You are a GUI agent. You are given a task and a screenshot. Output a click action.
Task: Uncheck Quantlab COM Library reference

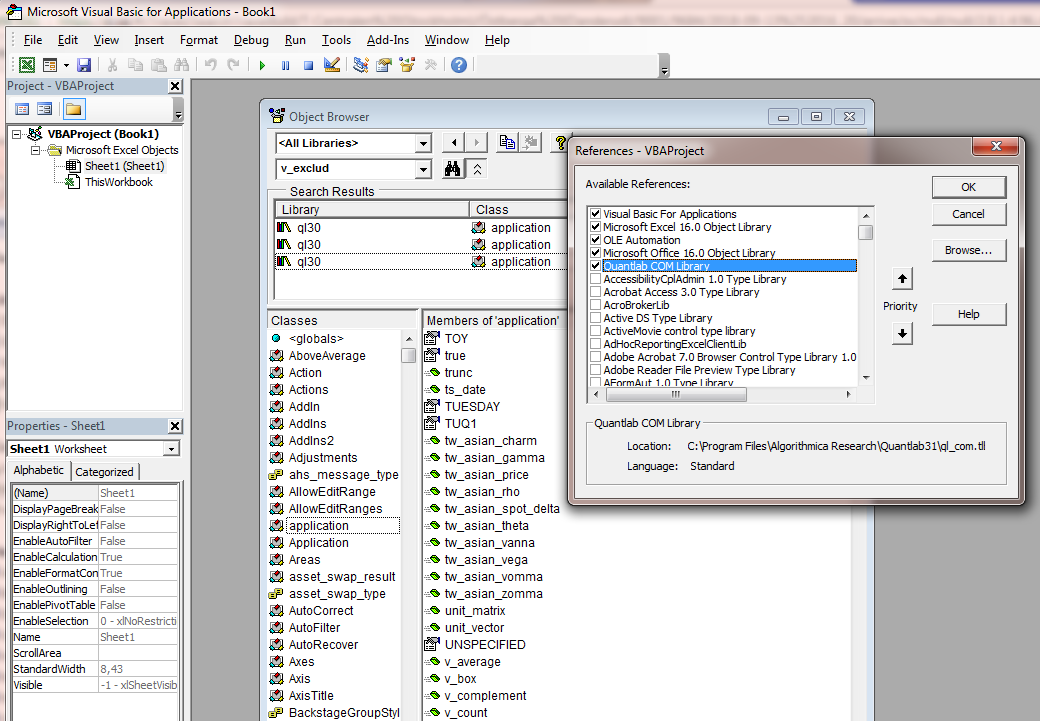click(x=596, y=266)
